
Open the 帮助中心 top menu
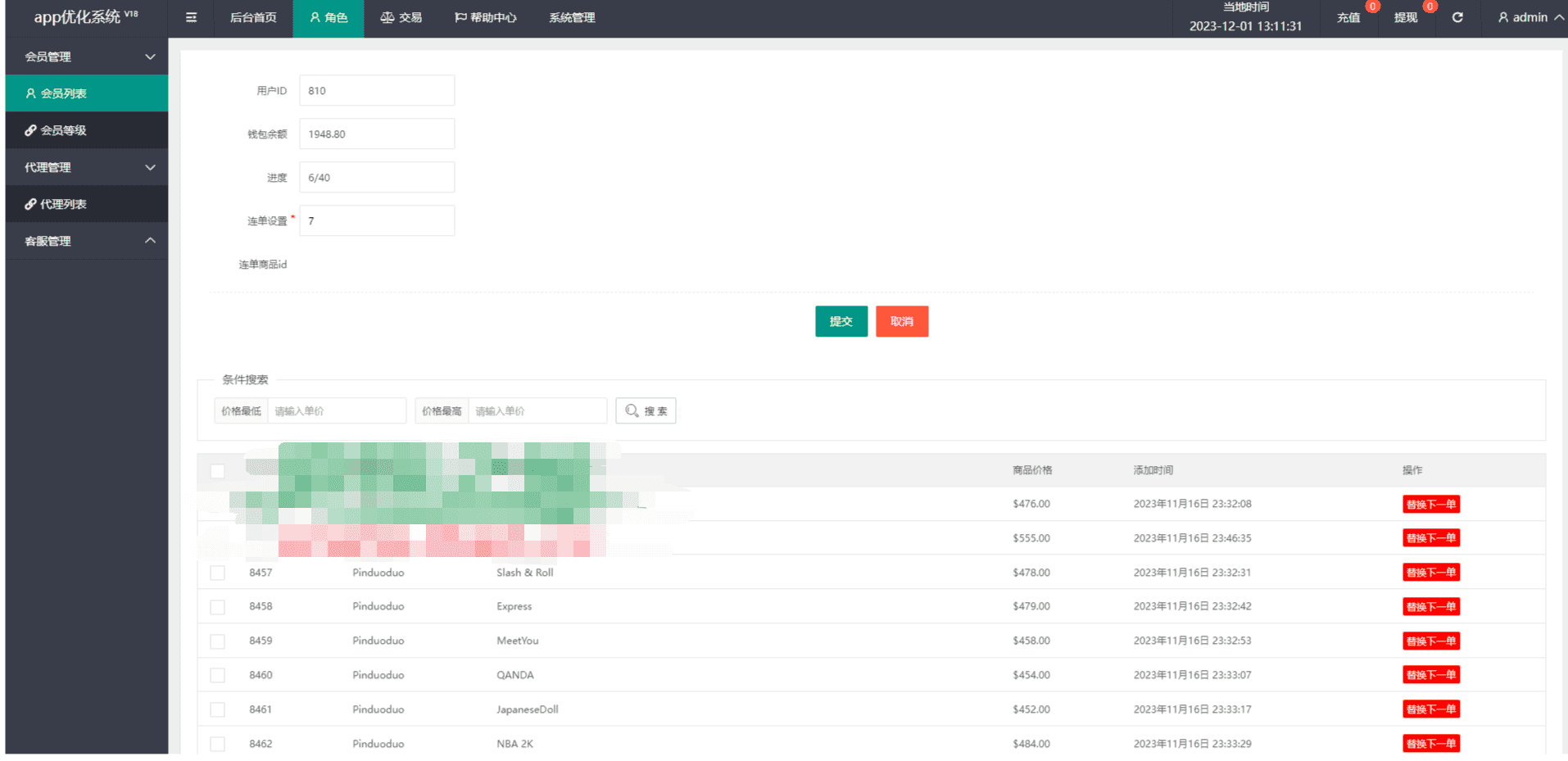pyautogui.click(x=486, y=17)
